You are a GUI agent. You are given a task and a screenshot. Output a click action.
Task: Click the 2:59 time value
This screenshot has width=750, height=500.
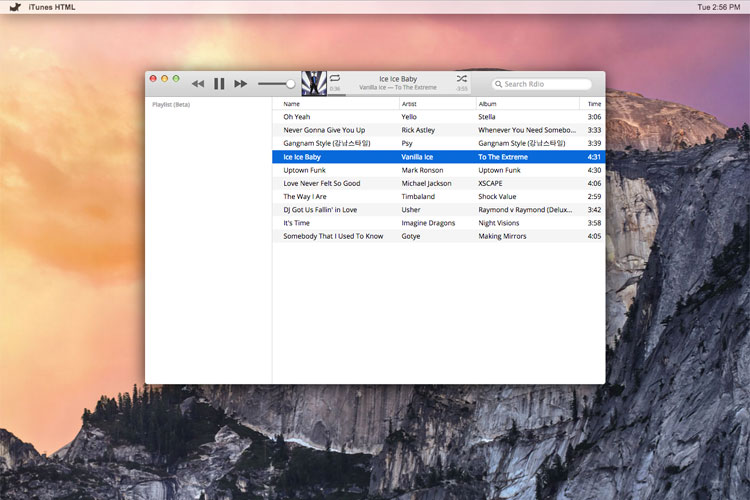[594, 197]
